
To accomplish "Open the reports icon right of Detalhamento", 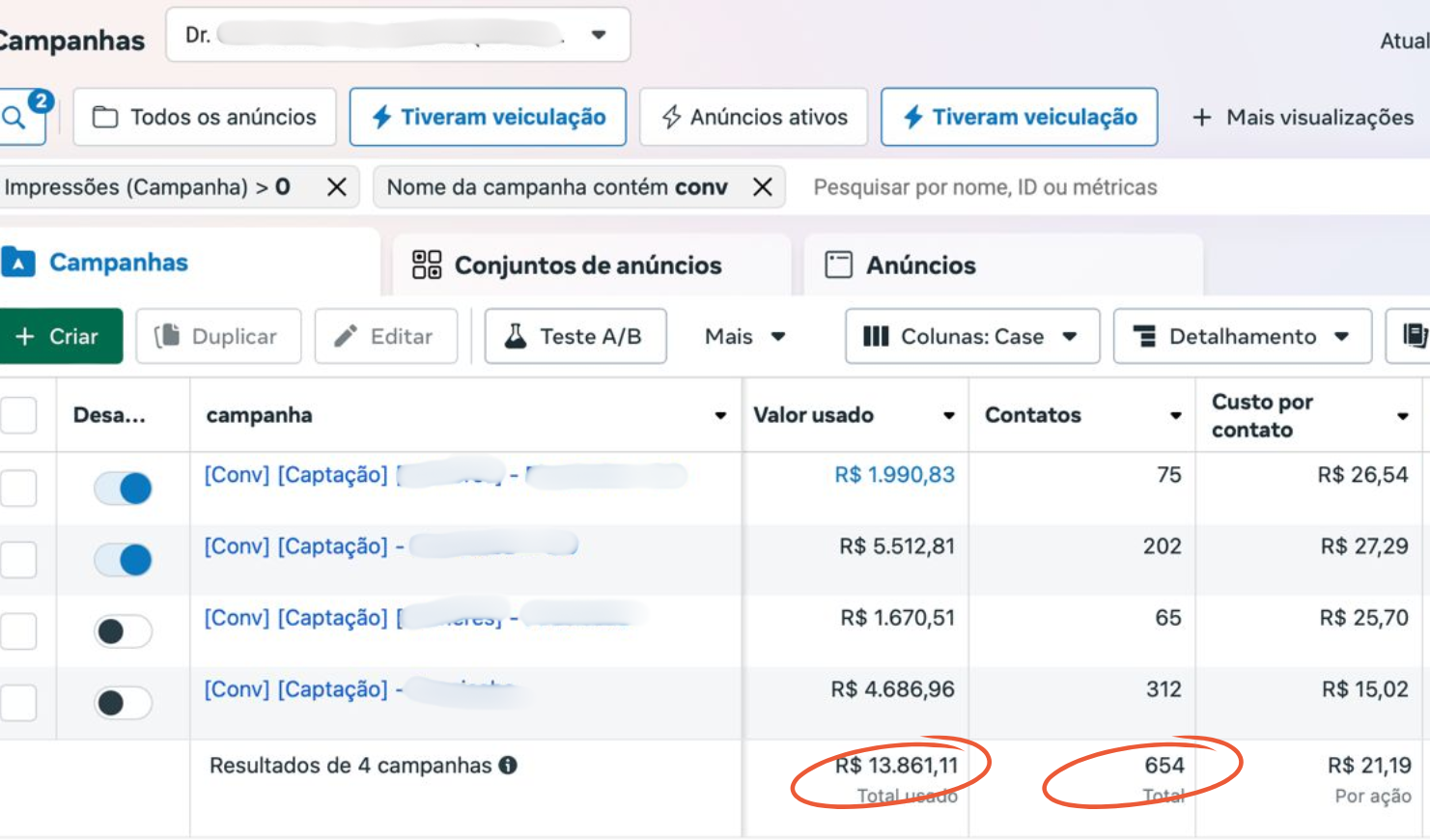I will [x=1413, y=336].
